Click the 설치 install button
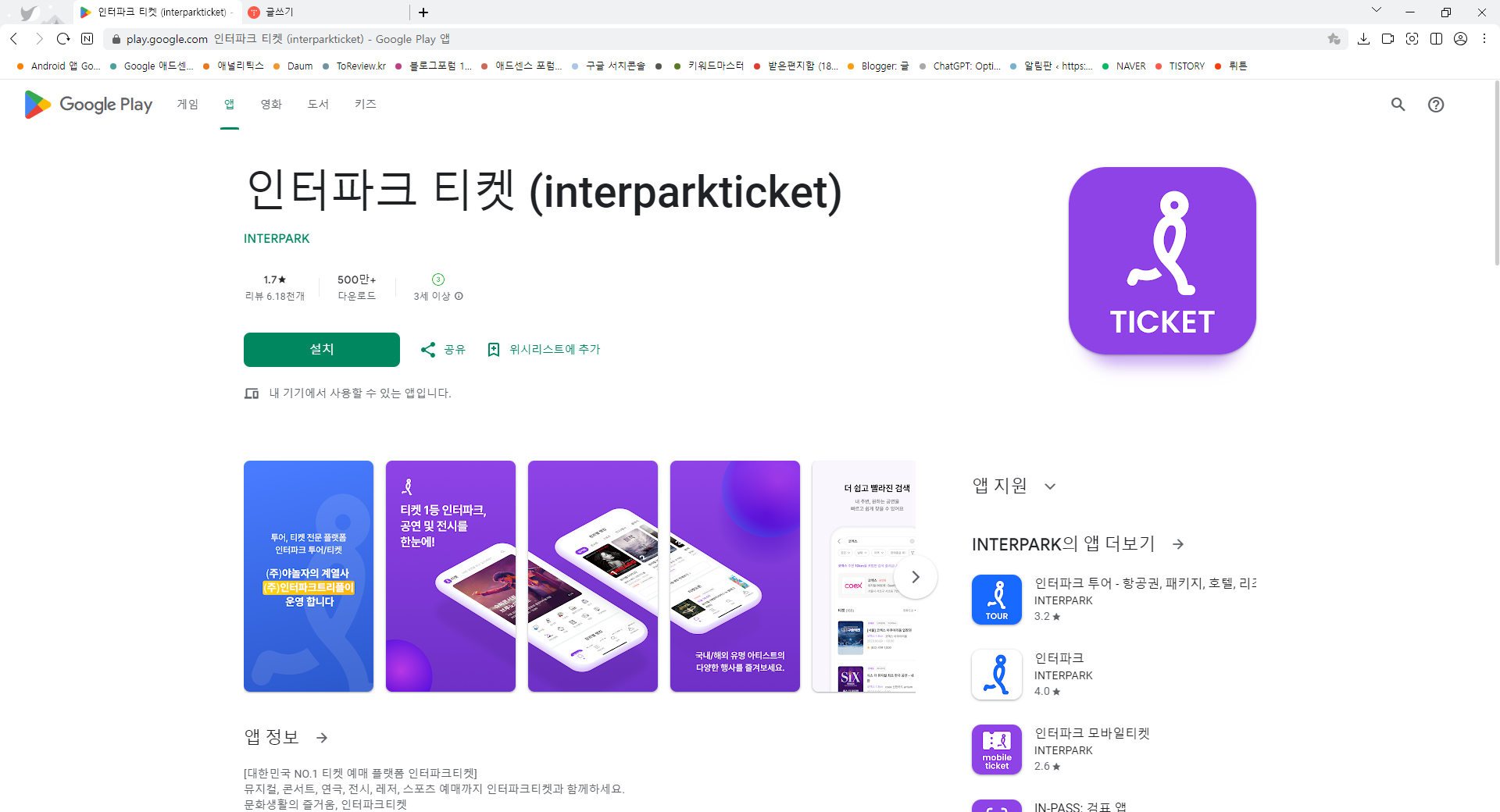 (321, 349)
